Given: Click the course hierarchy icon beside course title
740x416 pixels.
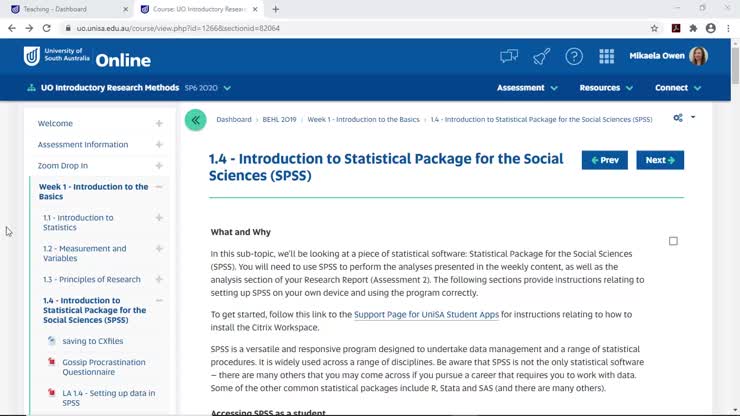Looking at the screenshot, I should pyautogui.click(x=31, y=88).
